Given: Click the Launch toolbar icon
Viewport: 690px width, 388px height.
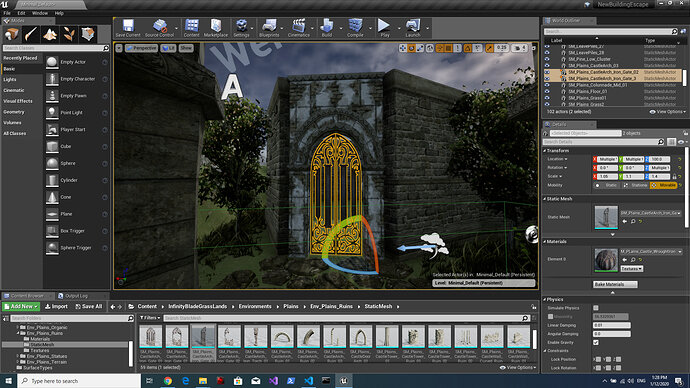Looking at the screenshot, I should pyautogui.click(x=413, y=28).
